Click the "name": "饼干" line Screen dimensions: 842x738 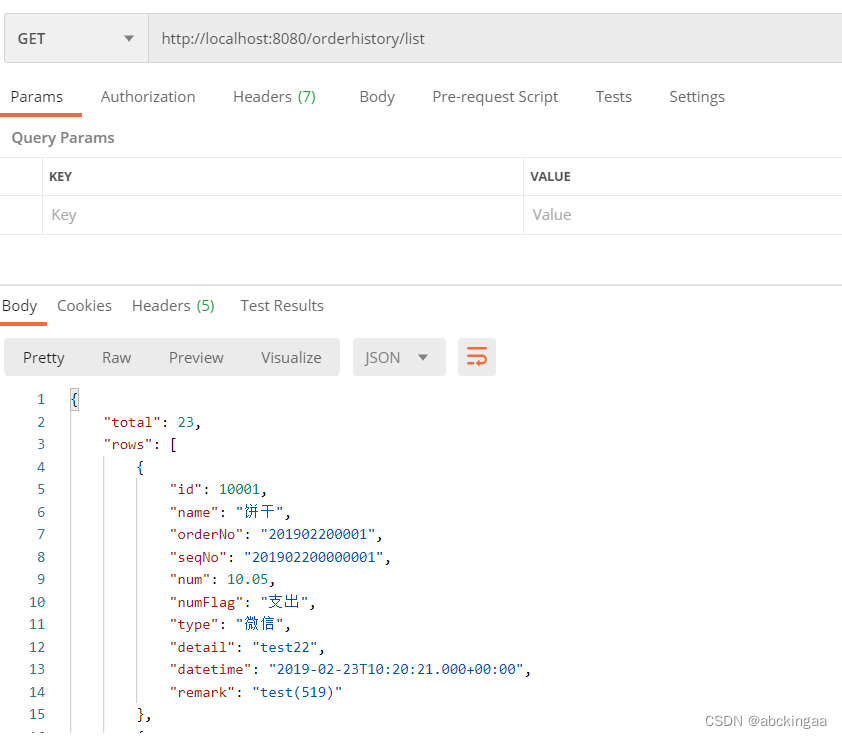pyautogui.click(x=230, y=512)
